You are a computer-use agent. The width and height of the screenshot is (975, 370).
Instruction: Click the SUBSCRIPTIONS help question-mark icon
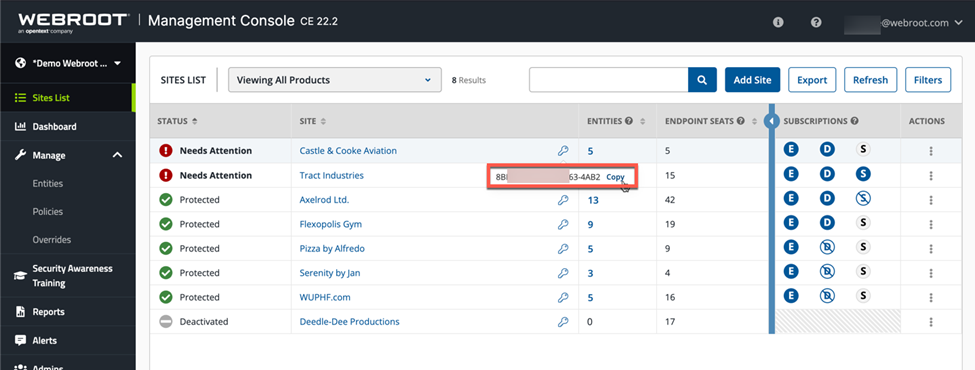pos(855,121)
